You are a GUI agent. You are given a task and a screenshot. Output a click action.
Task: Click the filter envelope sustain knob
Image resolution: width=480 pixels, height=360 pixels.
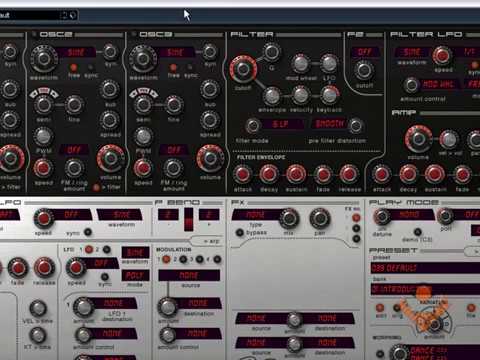pos(296,174)
